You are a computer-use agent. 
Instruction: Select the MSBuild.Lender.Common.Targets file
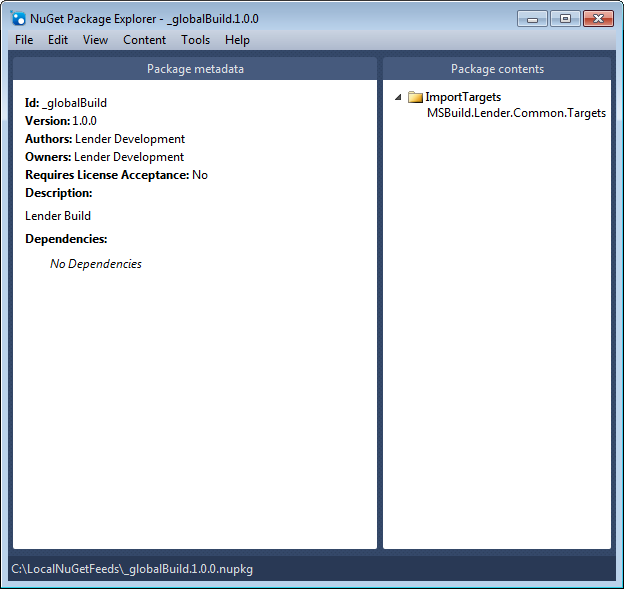coord(516,113)
